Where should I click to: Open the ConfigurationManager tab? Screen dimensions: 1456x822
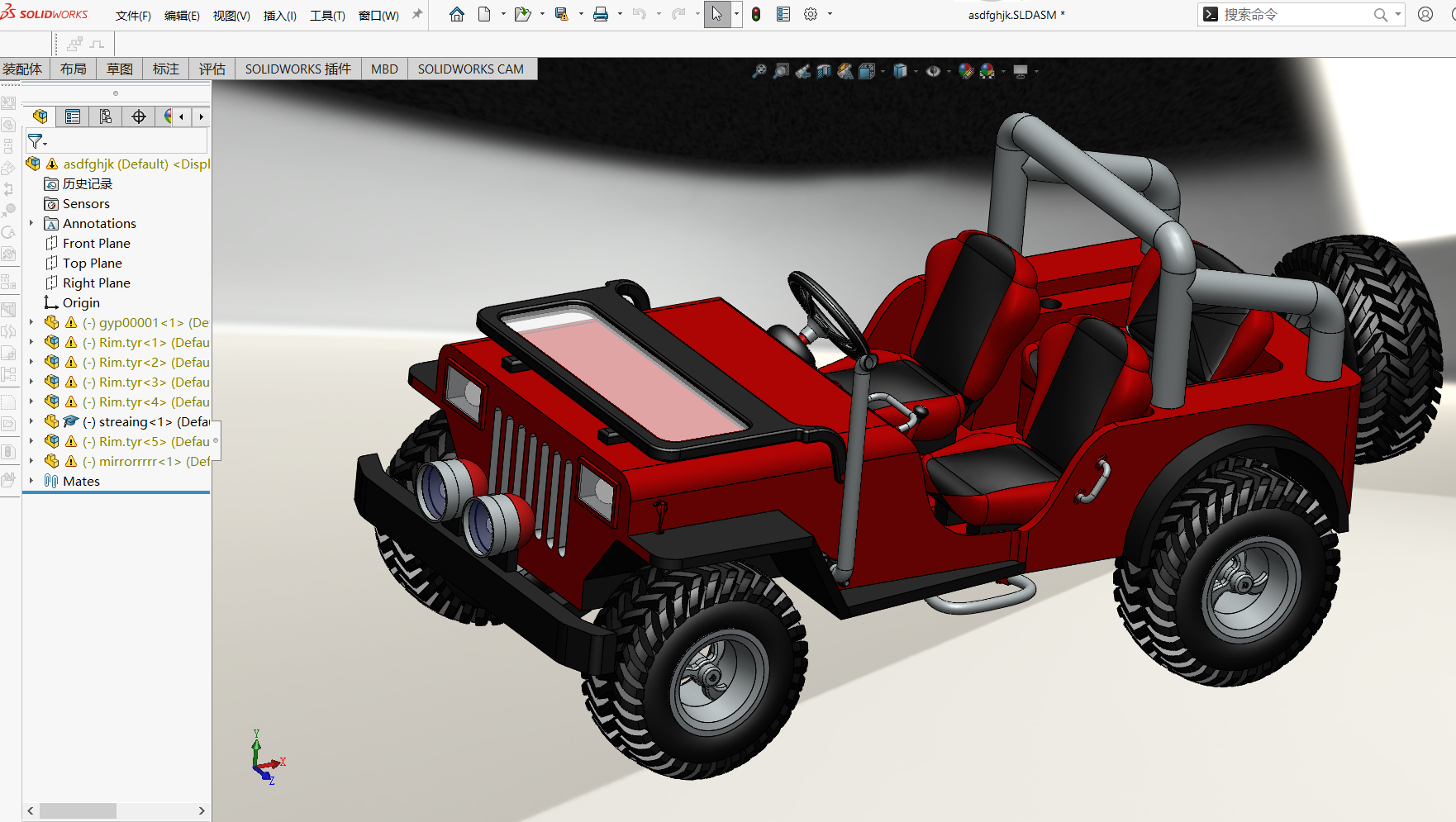(106, 116)
